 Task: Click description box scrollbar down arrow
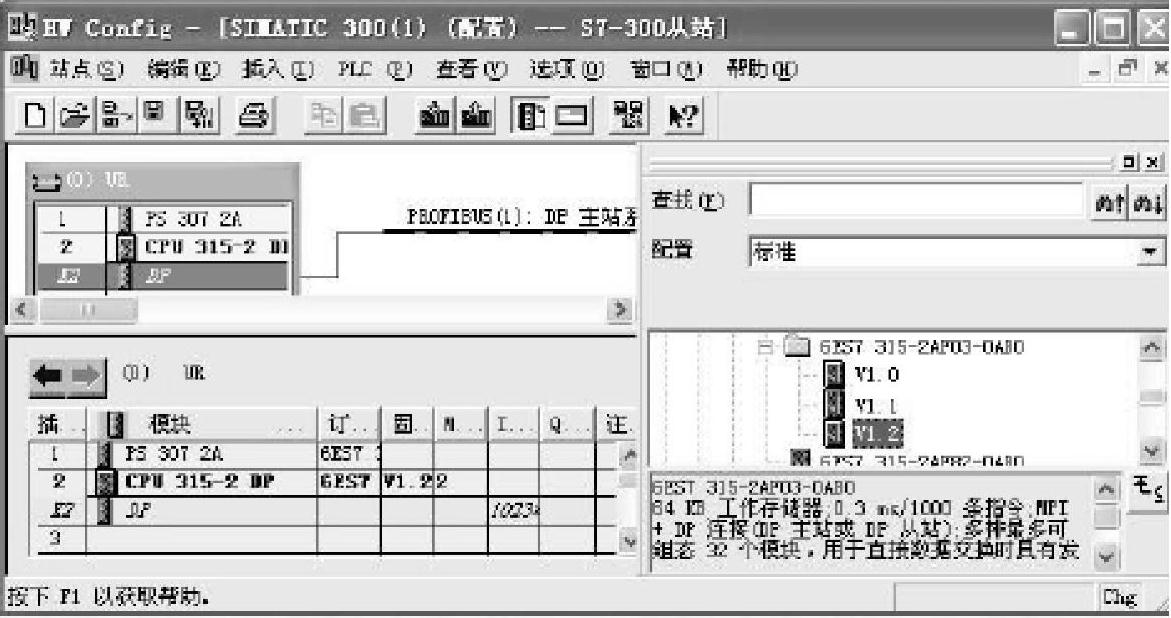click(x=1106, y=557)
